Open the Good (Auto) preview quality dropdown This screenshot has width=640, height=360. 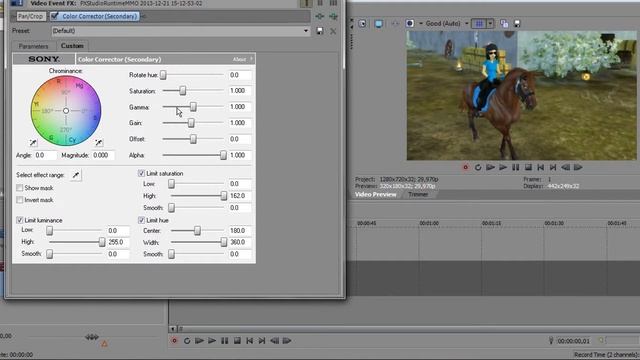(x=467, y=24)
